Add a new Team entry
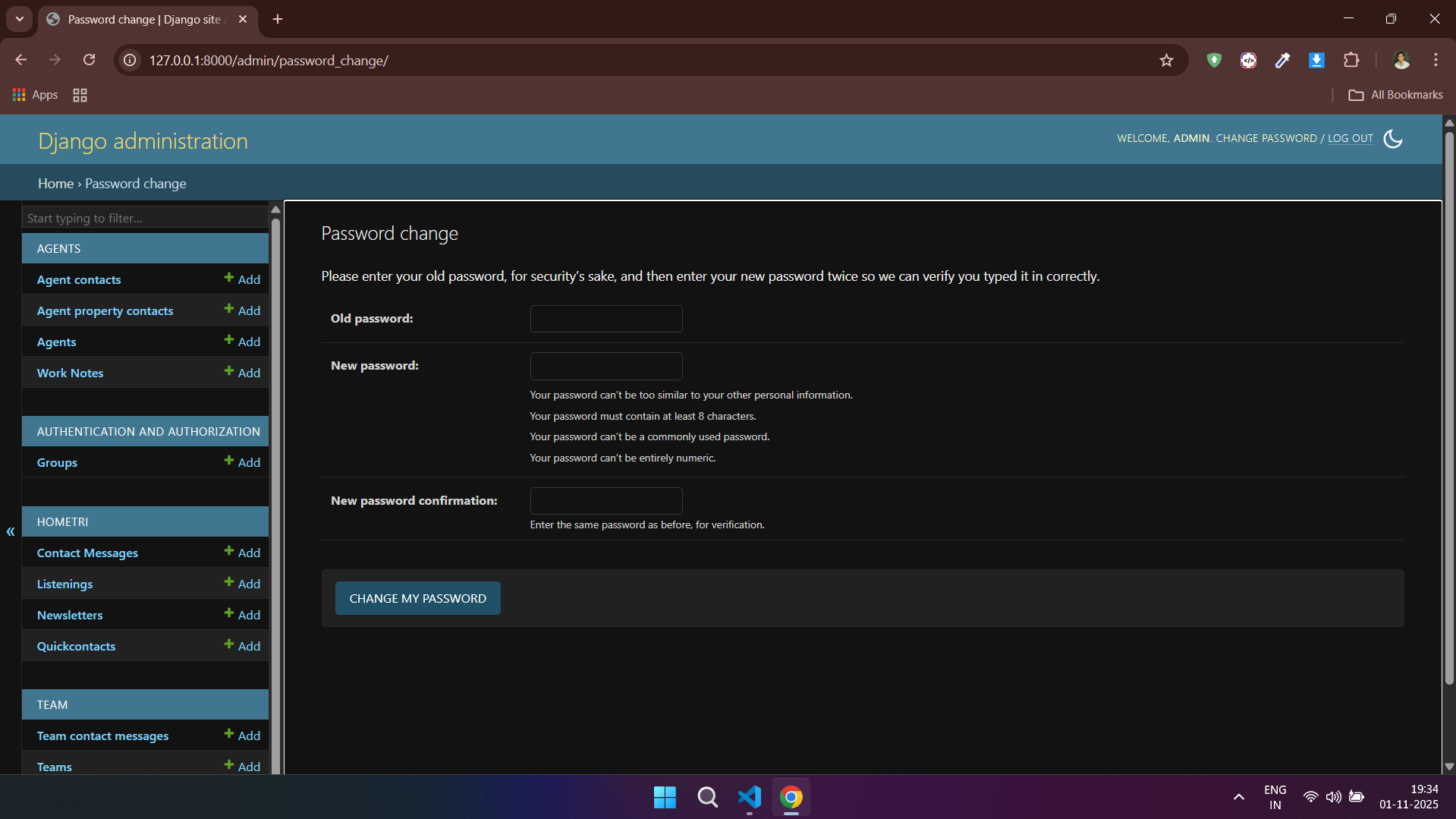The width and height of the screenshot is (1456, 819). (x=243, y=767)
